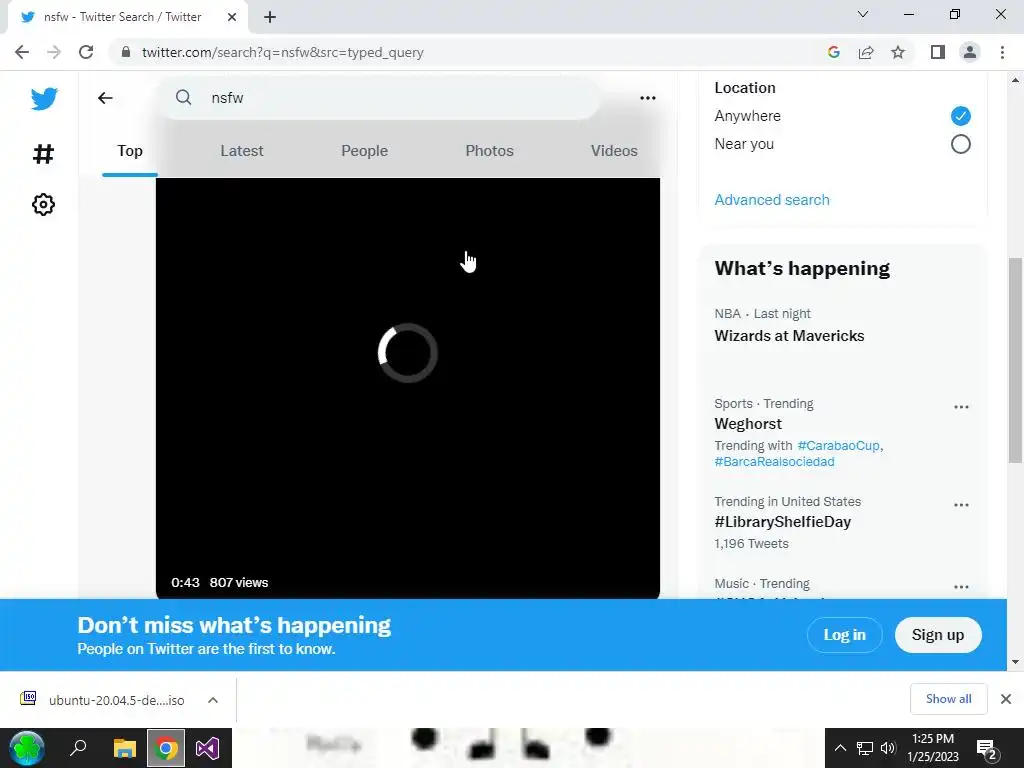Open the clock showing 1:25 PM
The width and height of the screenshot is (1024, 768).
(933, 748)
